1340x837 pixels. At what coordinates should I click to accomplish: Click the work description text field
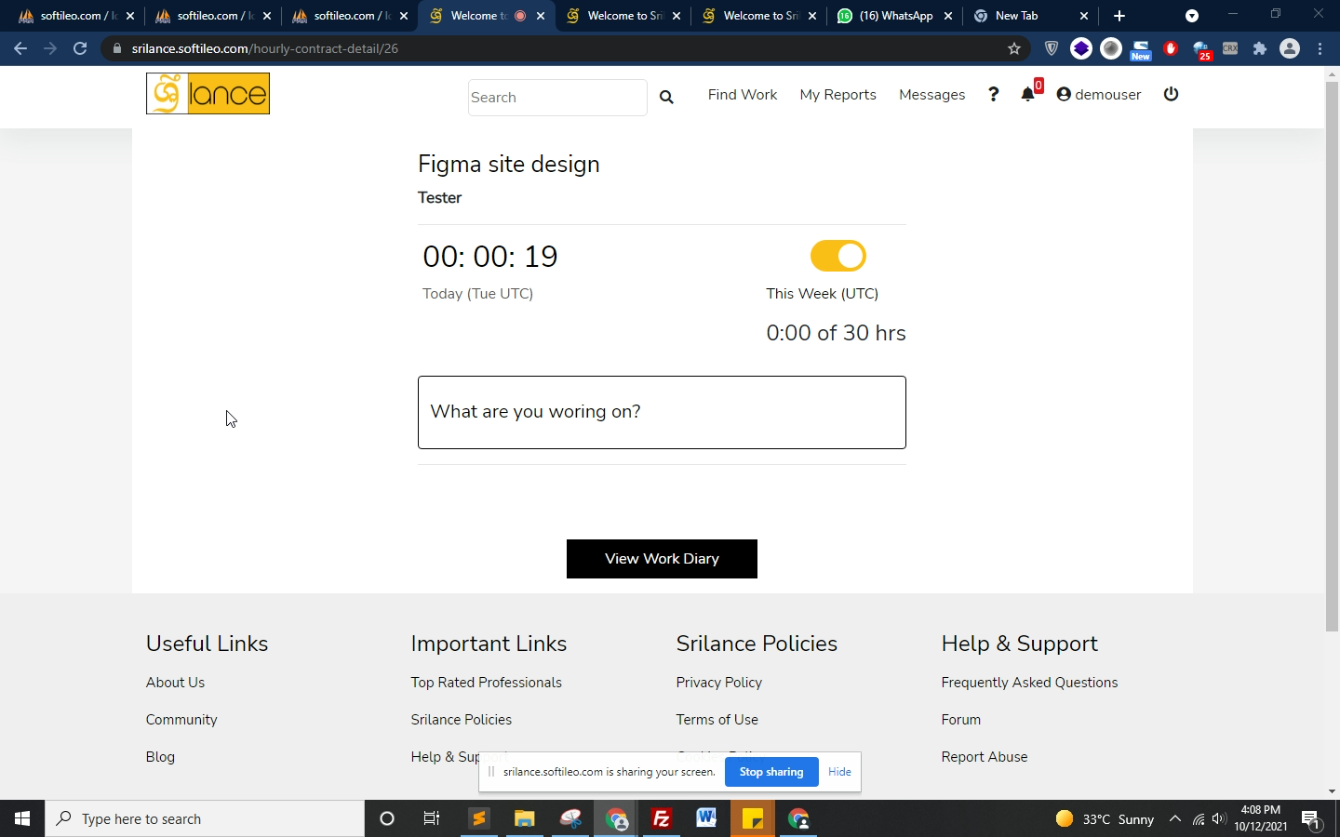point(662,412)
